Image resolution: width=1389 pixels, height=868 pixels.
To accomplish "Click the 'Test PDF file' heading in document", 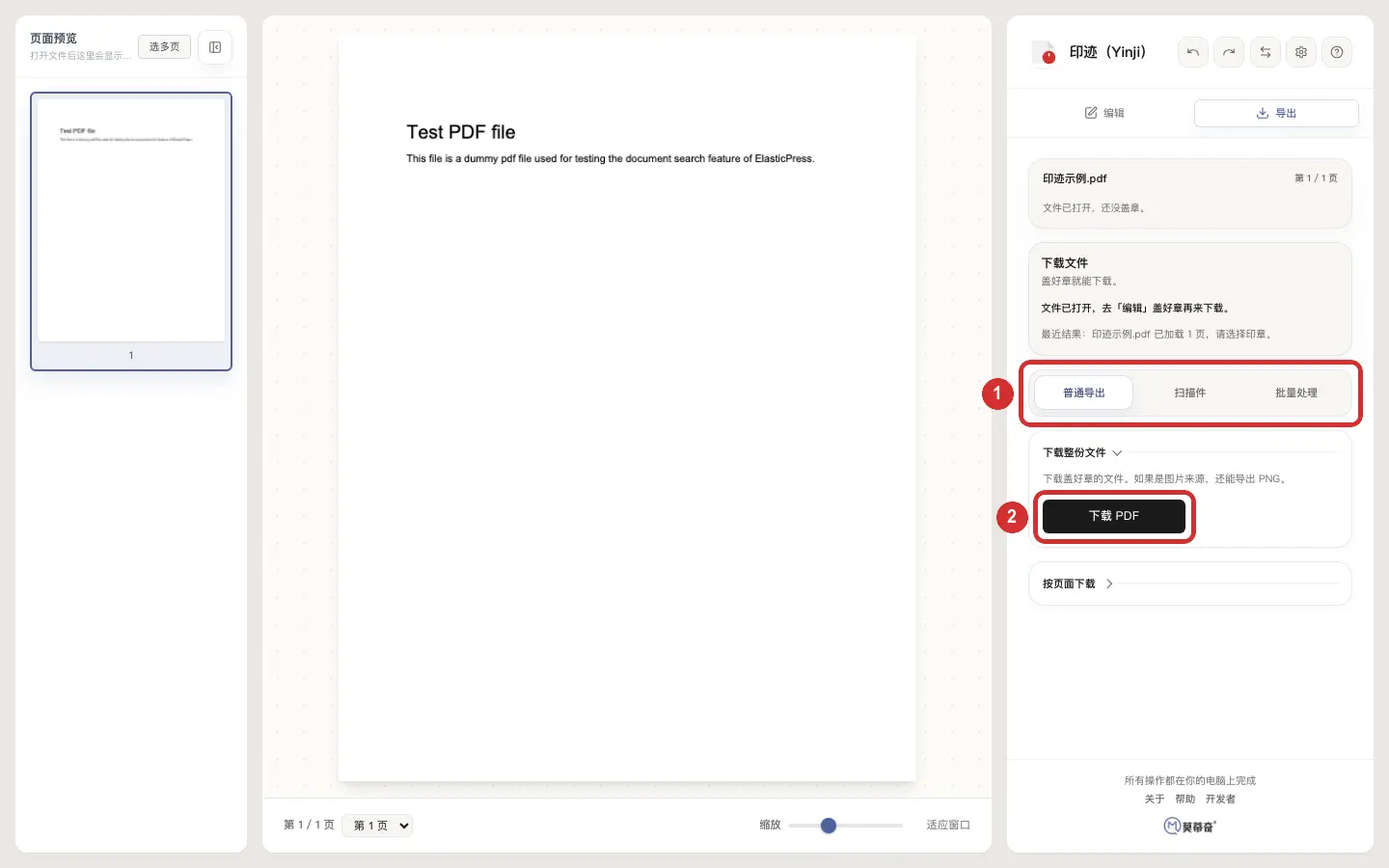I will [x=461, y=132].
